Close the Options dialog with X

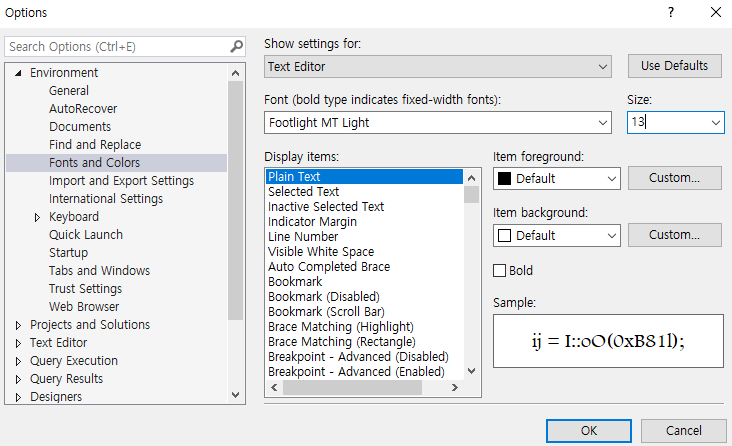pos(716,12)
